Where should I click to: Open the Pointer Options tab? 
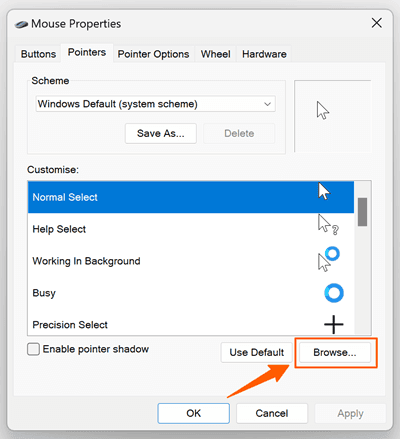click(x=153, y=54)
